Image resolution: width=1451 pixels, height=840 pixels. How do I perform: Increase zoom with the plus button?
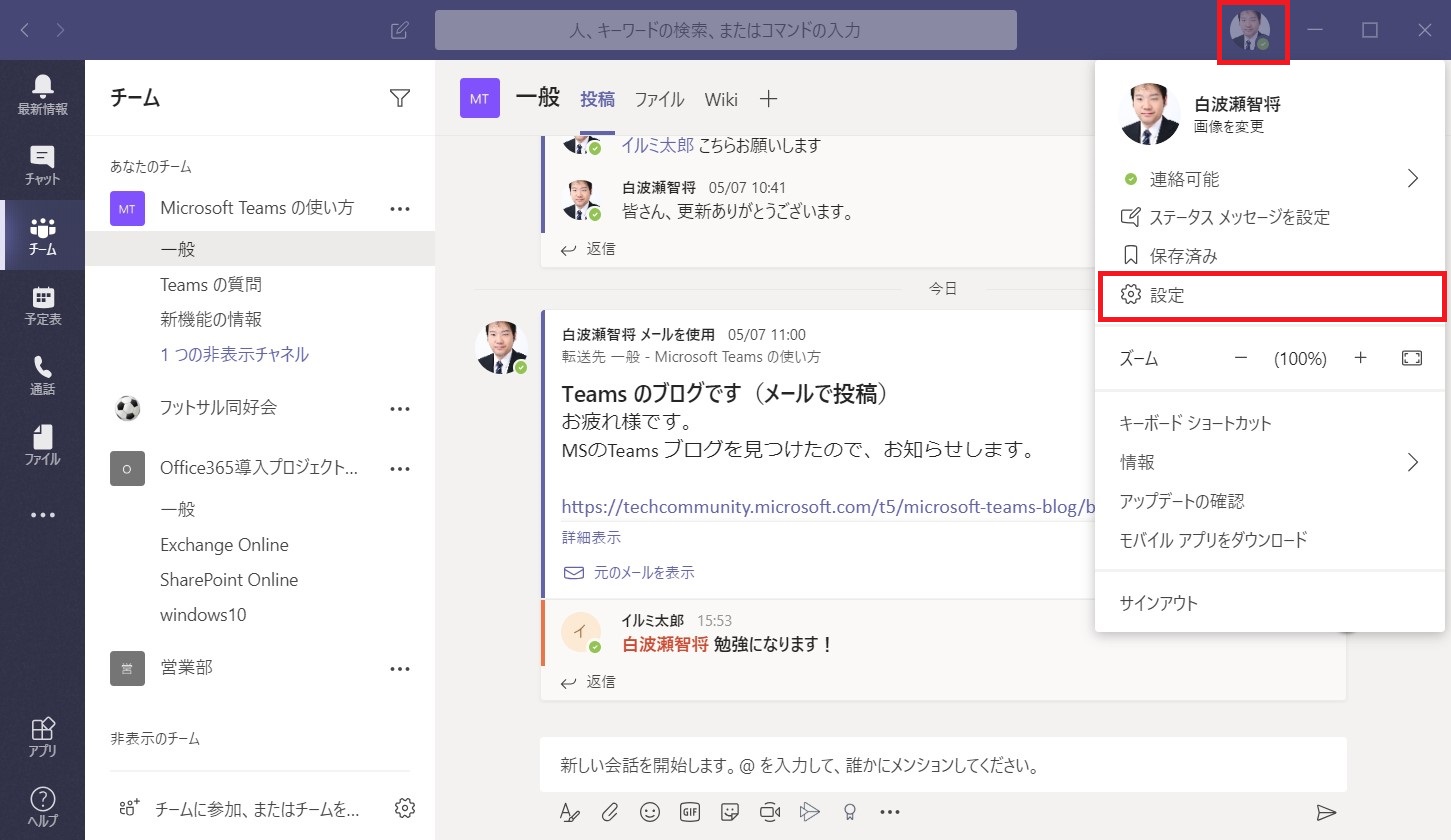pyautogui.click(x=1360, y=358)
